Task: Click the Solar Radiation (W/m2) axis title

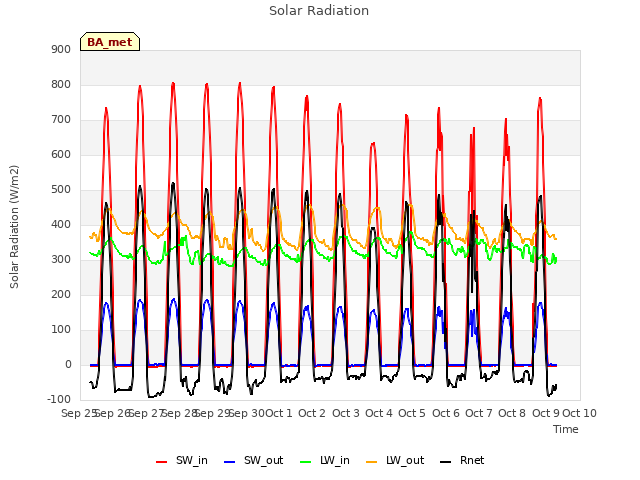Action: click(14, 227)
